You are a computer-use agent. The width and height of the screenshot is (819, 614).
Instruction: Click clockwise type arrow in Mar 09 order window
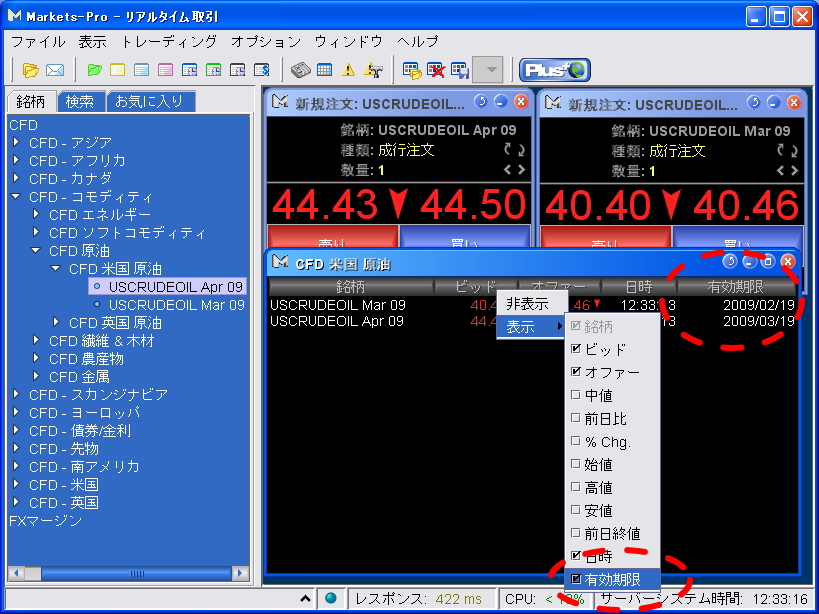794,151
